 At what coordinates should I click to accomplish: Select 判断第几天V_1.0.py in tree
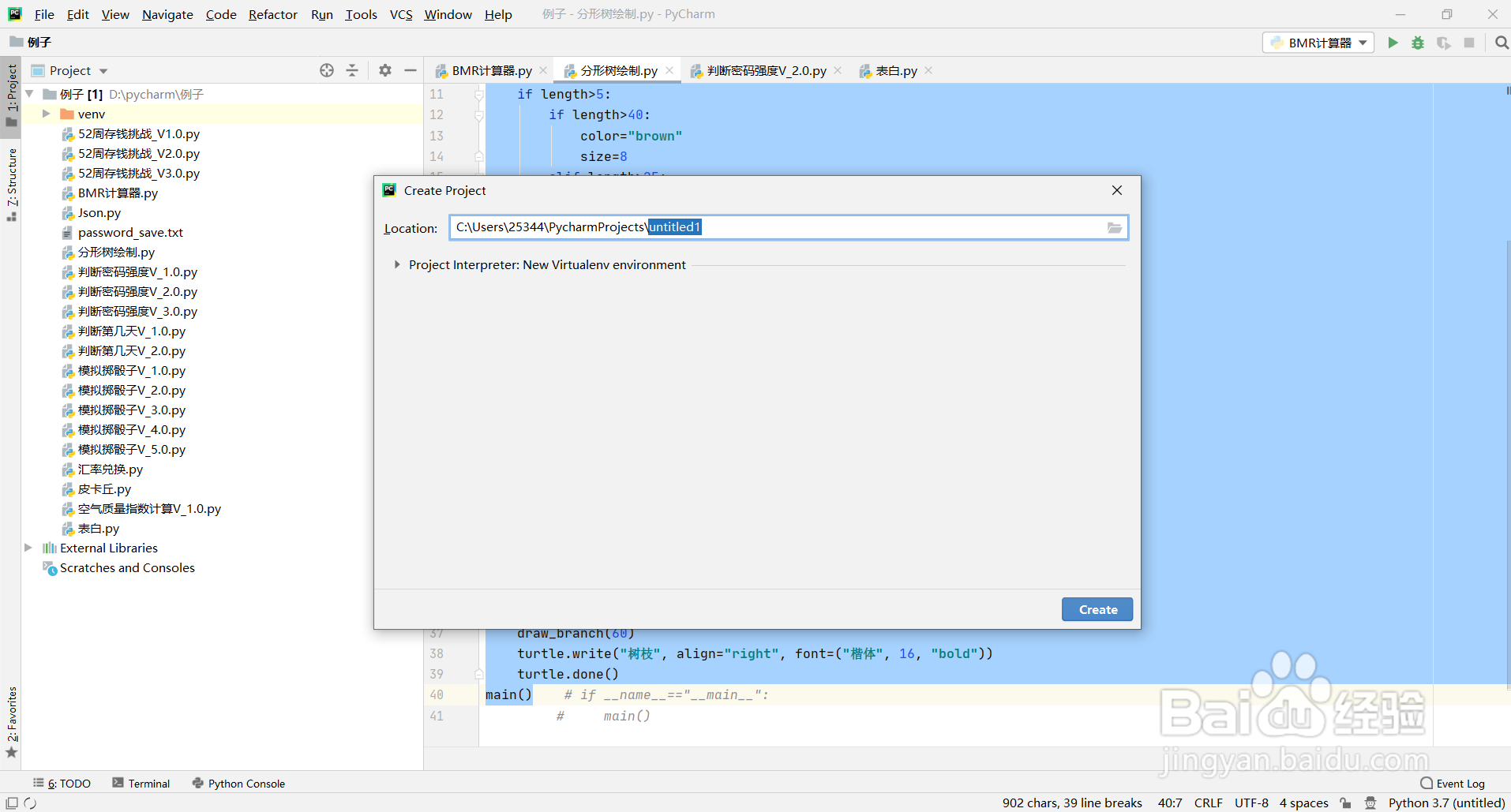point(131,331)
